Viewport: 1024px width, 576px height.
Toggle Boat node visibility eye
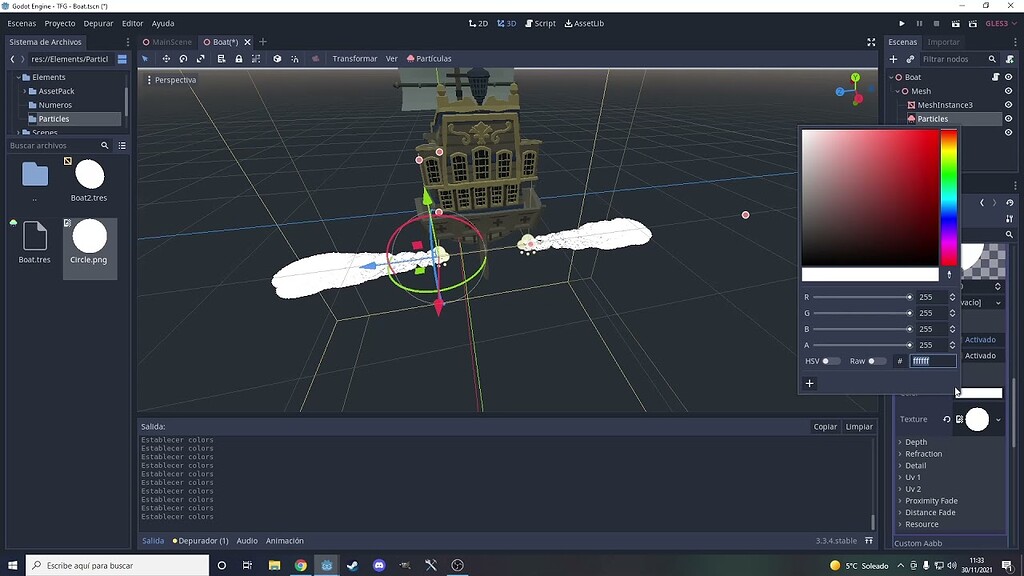[1008, 77]
